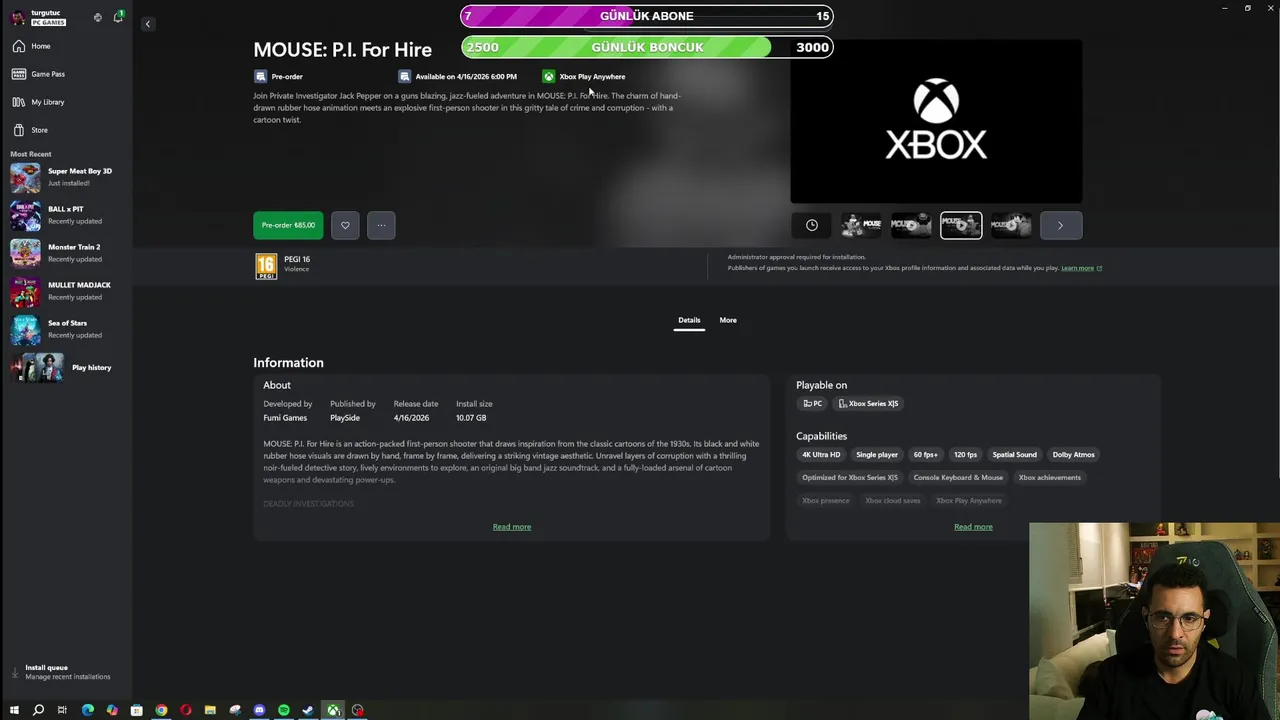1280x720 pixels.
Task: Select Super Meat Boy 3D from recents
Action: pos(66,177)
